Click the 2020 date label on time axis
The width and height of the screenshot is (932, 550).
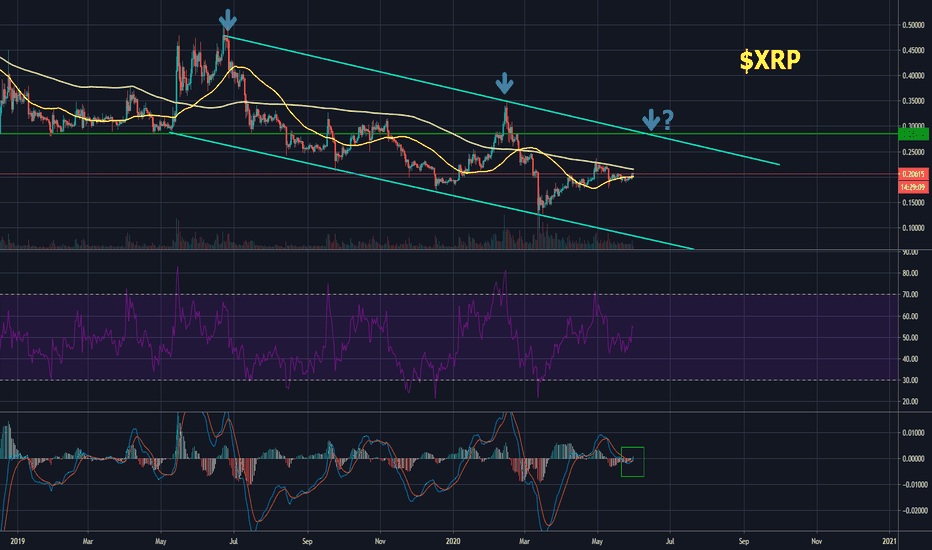tap(454, 541)
